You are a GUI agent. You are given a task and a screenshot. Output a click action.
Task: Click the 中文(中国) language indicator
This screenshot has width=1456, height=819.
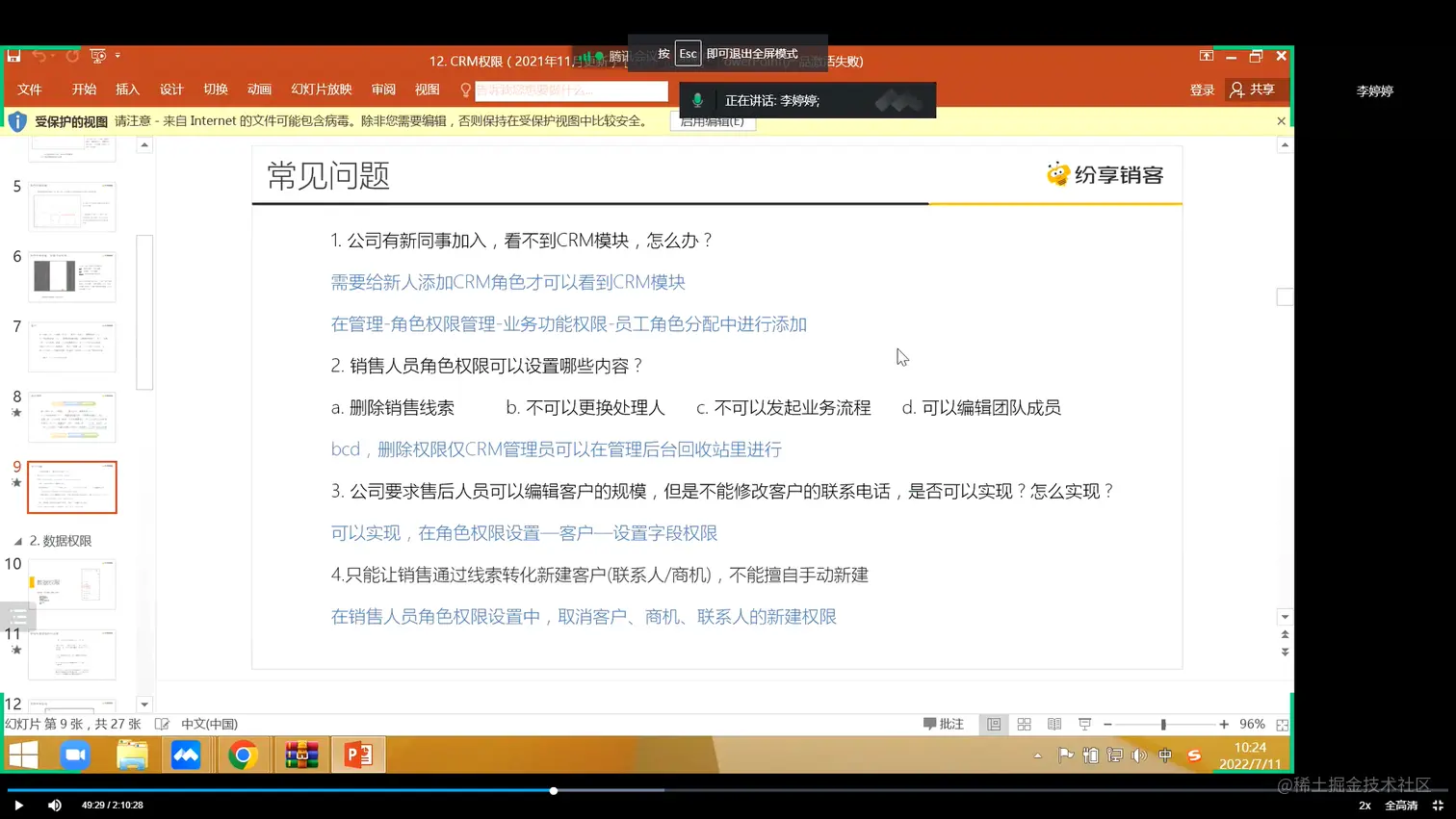(x=209, y=724)
